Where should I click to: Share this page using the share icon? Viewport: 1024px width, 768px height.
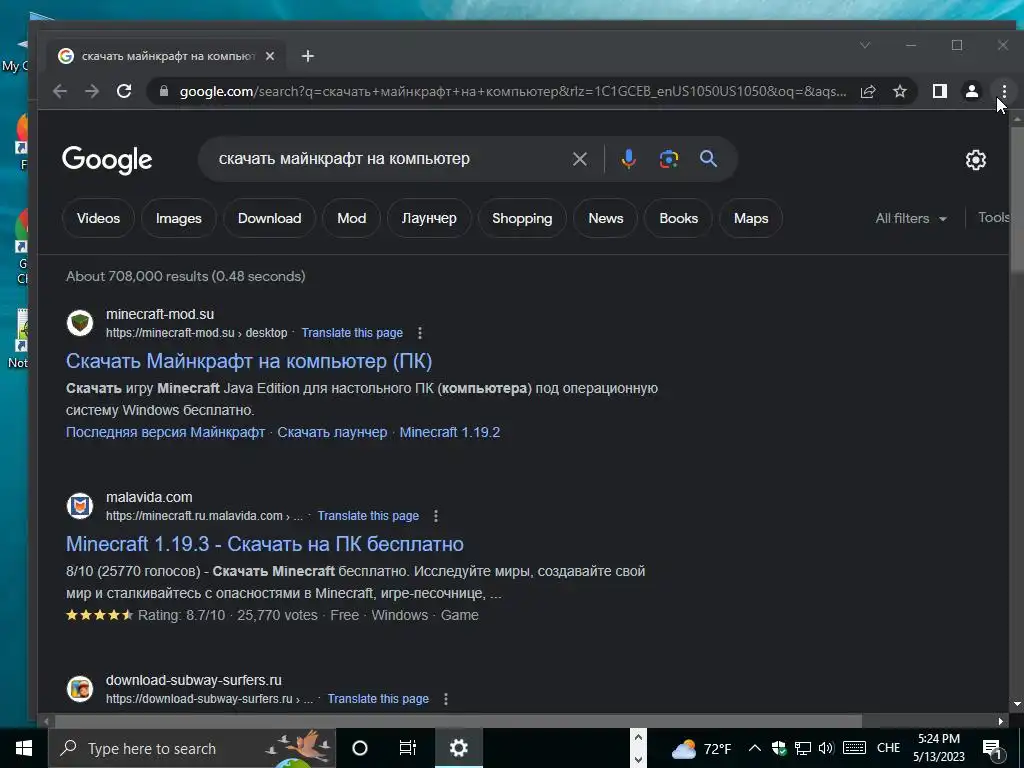coord(868,91)
